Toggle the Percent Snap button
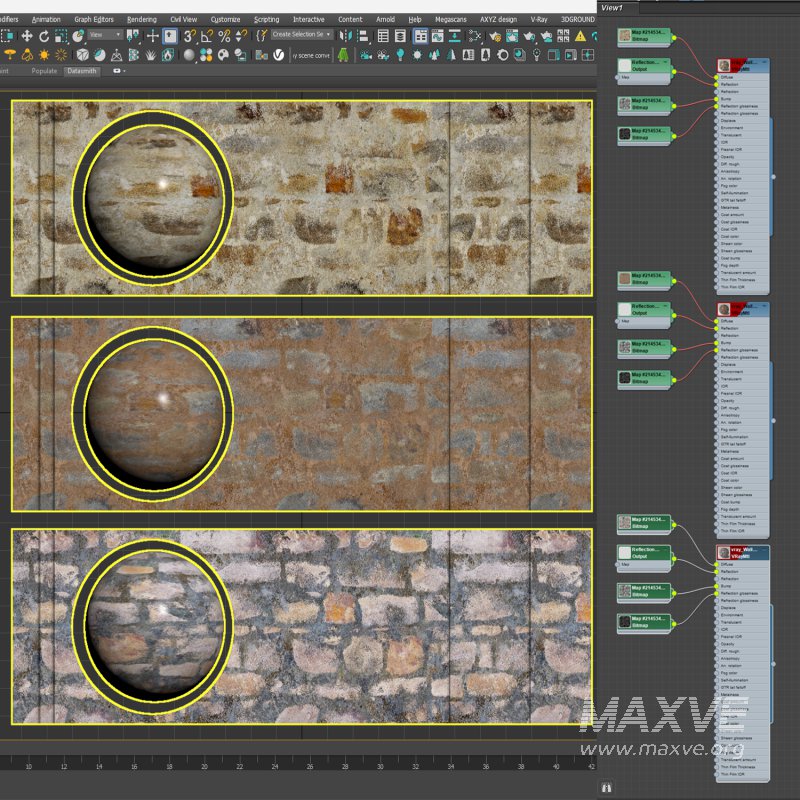The height and width of the screenshot is (800, 800). coord(222,36)
